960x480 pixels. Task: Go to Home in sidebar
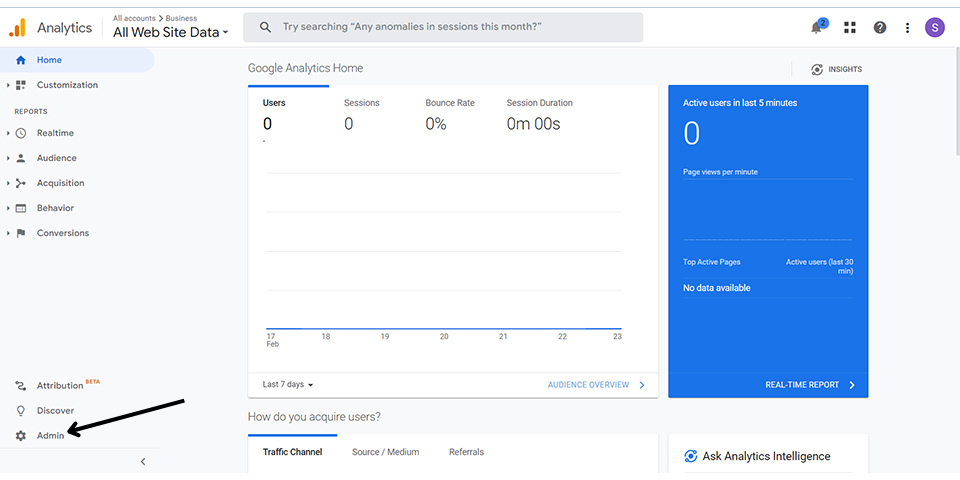[77, 60]
